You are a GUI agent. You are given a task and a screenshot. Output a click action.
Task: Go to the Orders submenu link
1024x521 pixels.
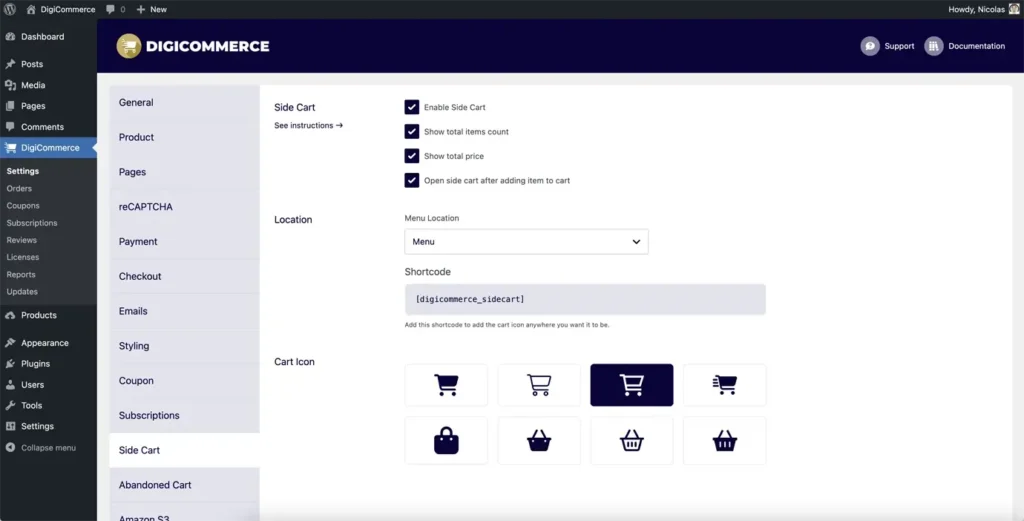19,189
